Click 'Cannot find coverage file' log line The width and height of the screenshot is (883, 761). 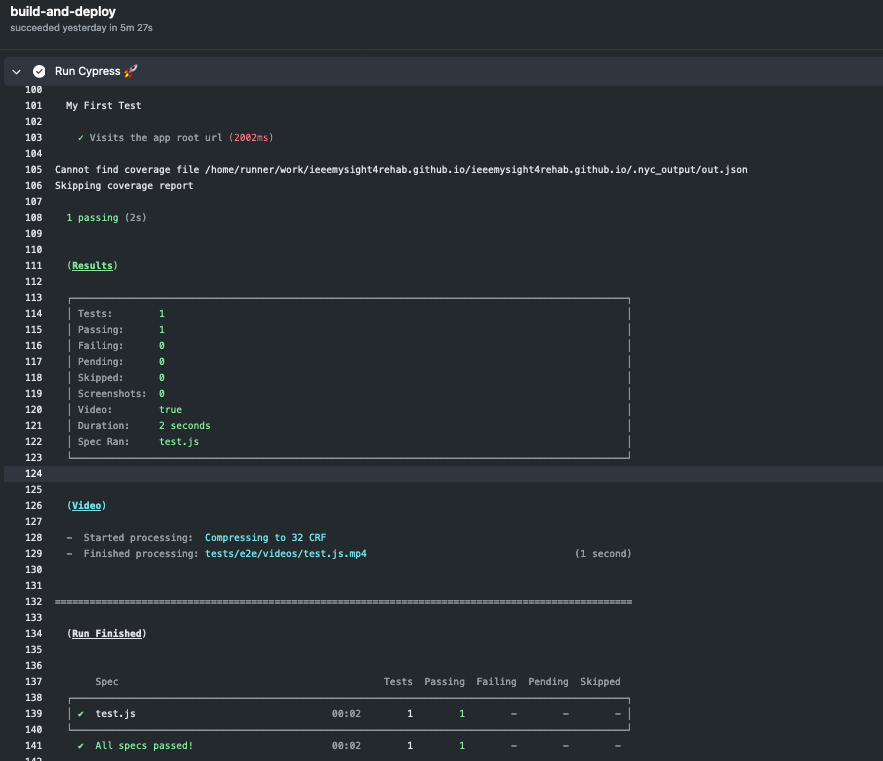[x=401, y=170]
